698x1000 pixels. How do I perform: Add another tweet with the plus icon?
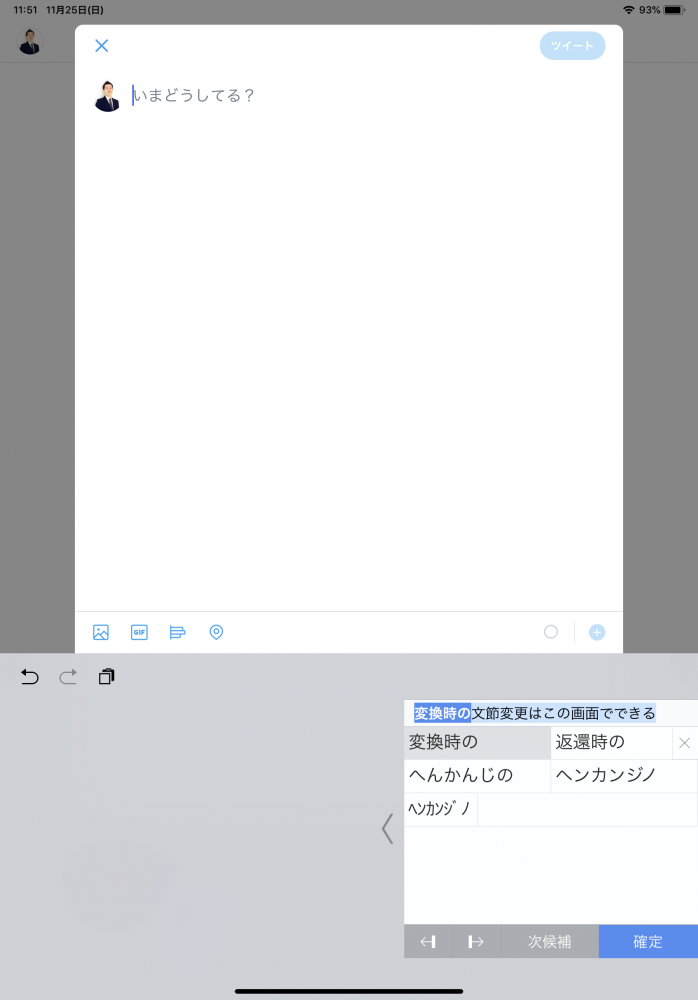pos(597,632)
